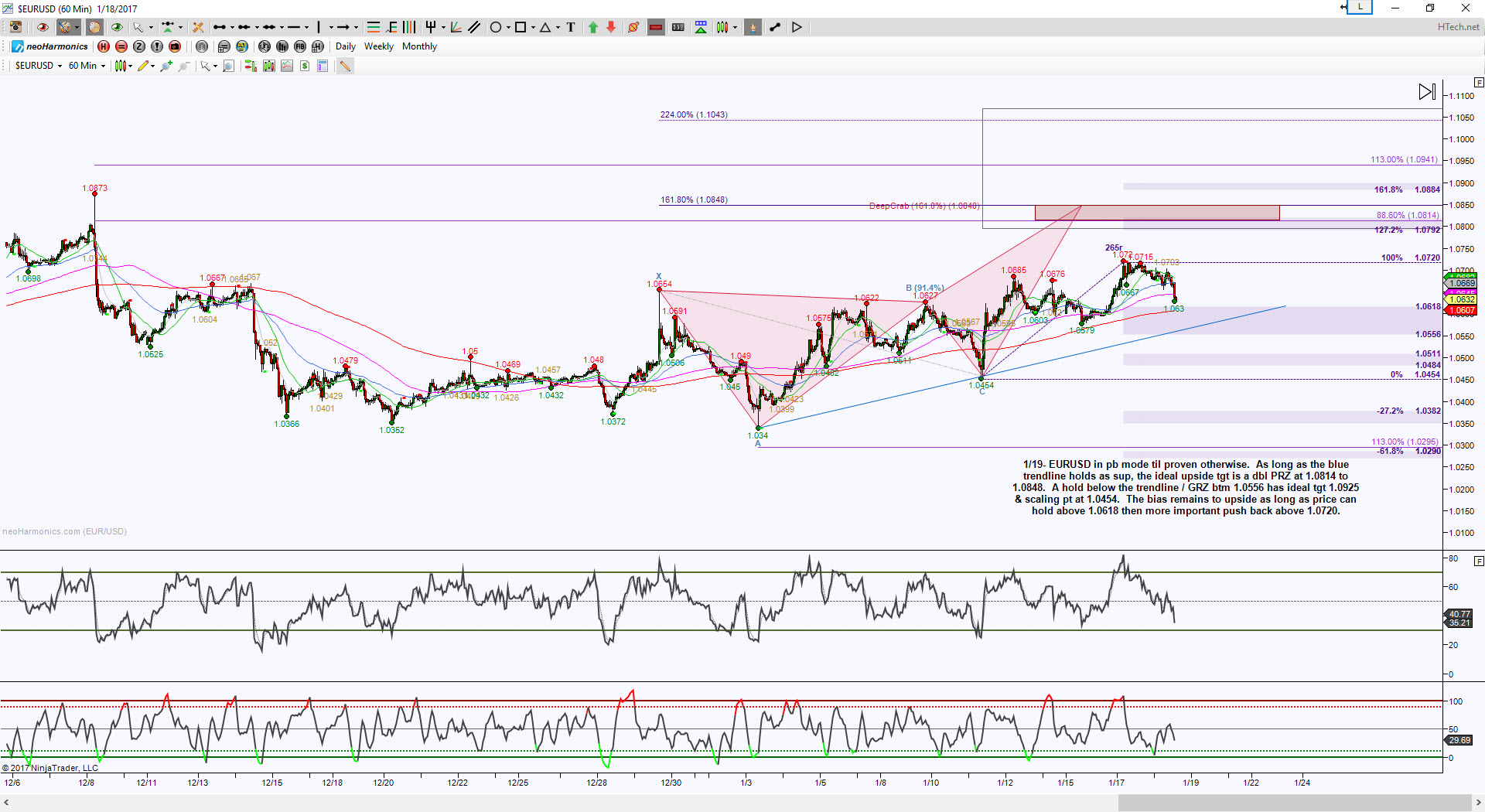Open the $EURUSD instrument dropdown
The height and width of the screenshot is (812, 1485).
(x=39, y=66)
